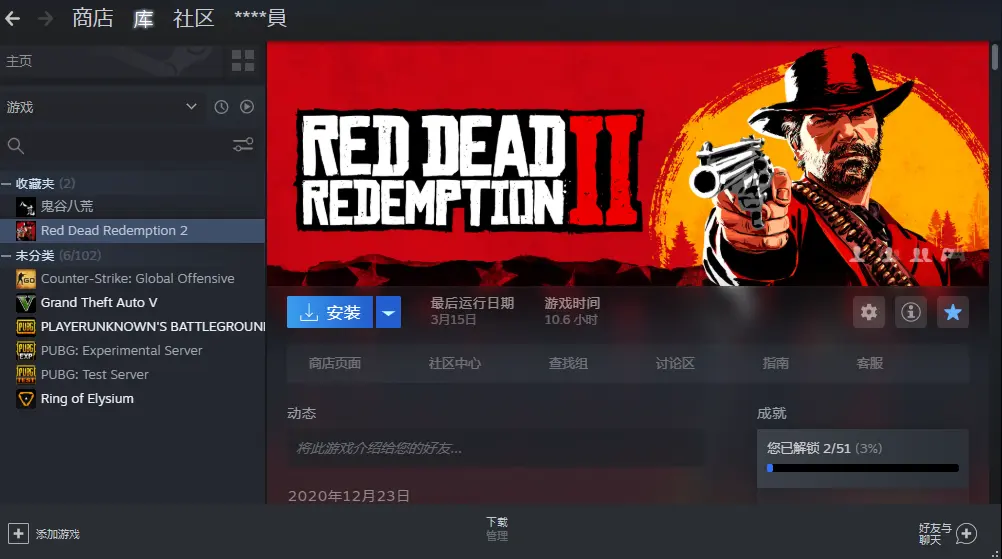Screen dimensions: 1002x559
Task: Sort library by recent activity clock icon
Action: tap(221, 107)
